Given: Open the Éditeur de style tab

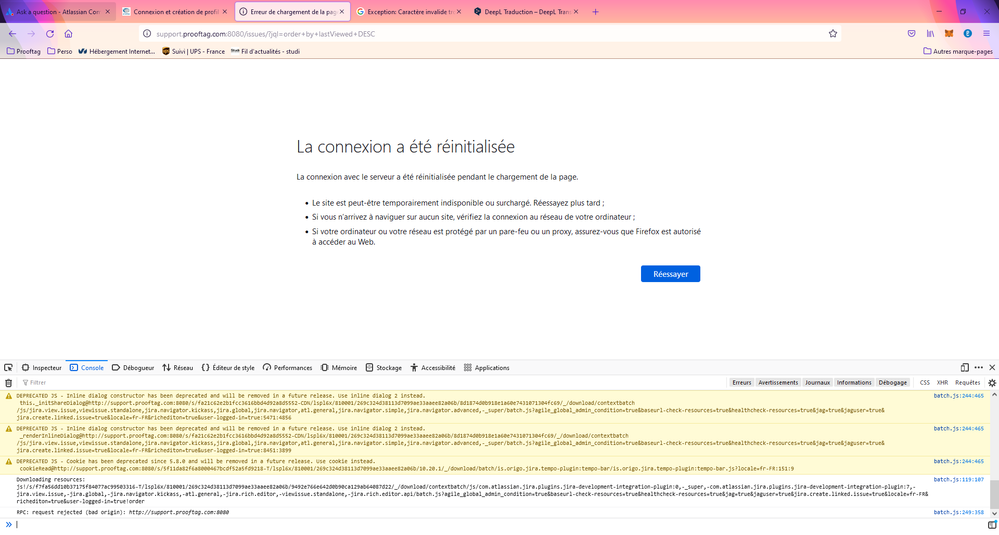Looking at the screenshot, I should pyautogui.click(x=228, y=367).
